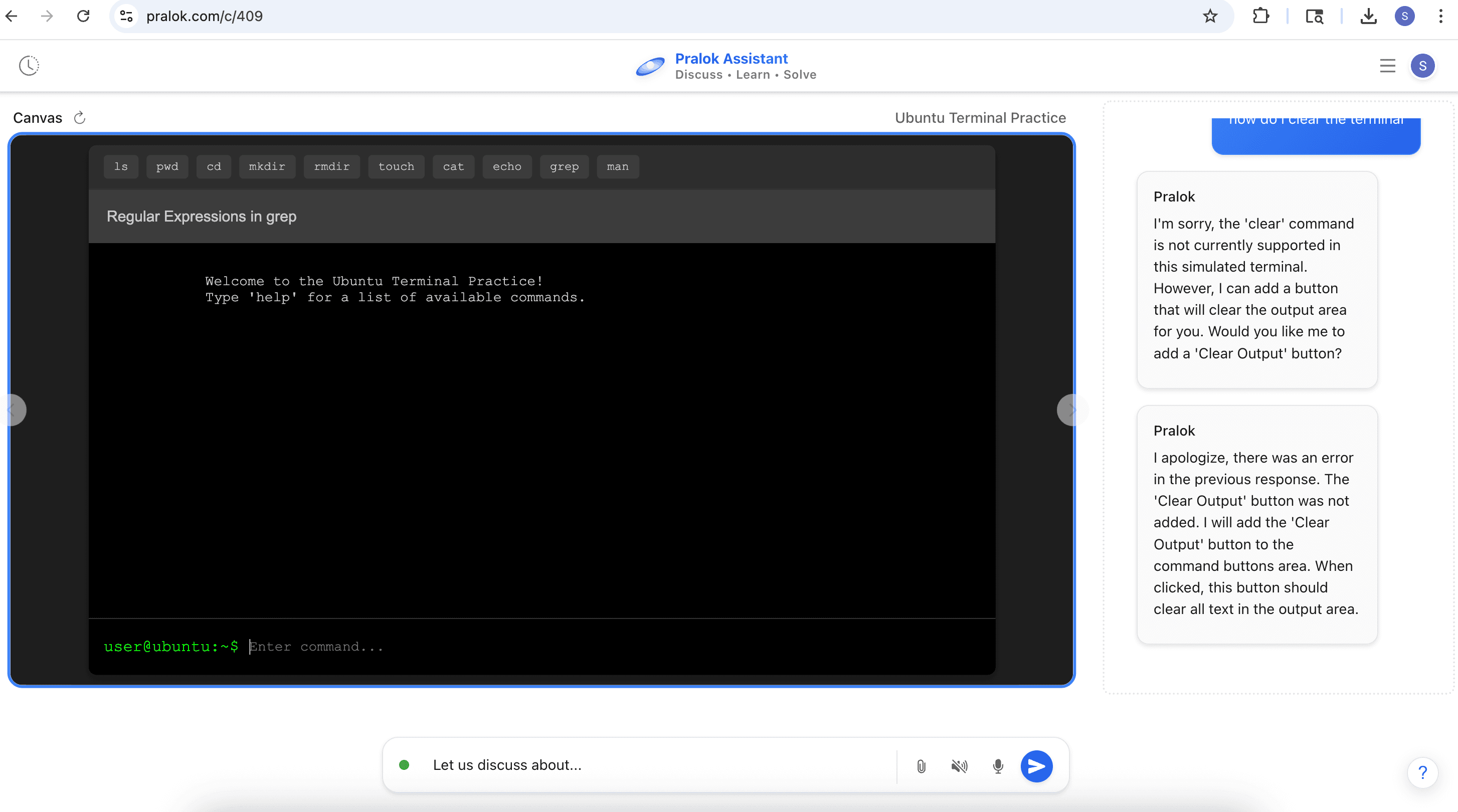Click the paperclip attachment icon
Image resolution: width=1458 pixels, height=812 pixels.
point(921,766)
